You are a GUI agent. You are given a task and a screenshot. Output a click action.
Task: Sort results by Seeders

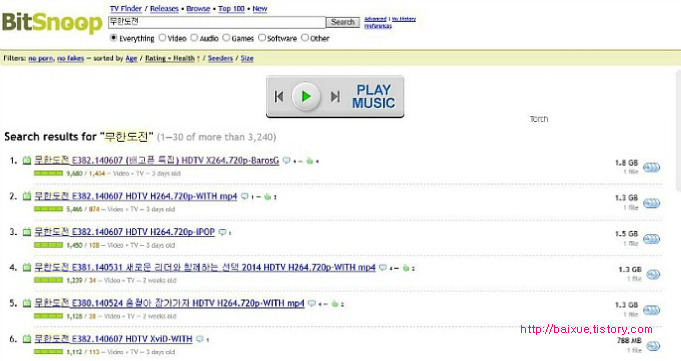point(220,58)
